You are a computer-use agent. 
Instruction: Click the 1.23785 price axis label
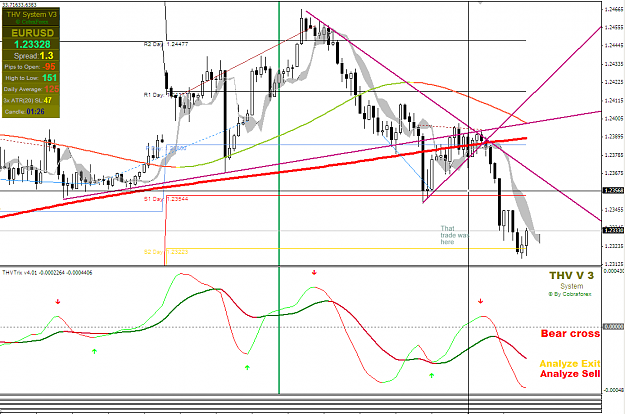pyautogui.click(x=614, y=155)
